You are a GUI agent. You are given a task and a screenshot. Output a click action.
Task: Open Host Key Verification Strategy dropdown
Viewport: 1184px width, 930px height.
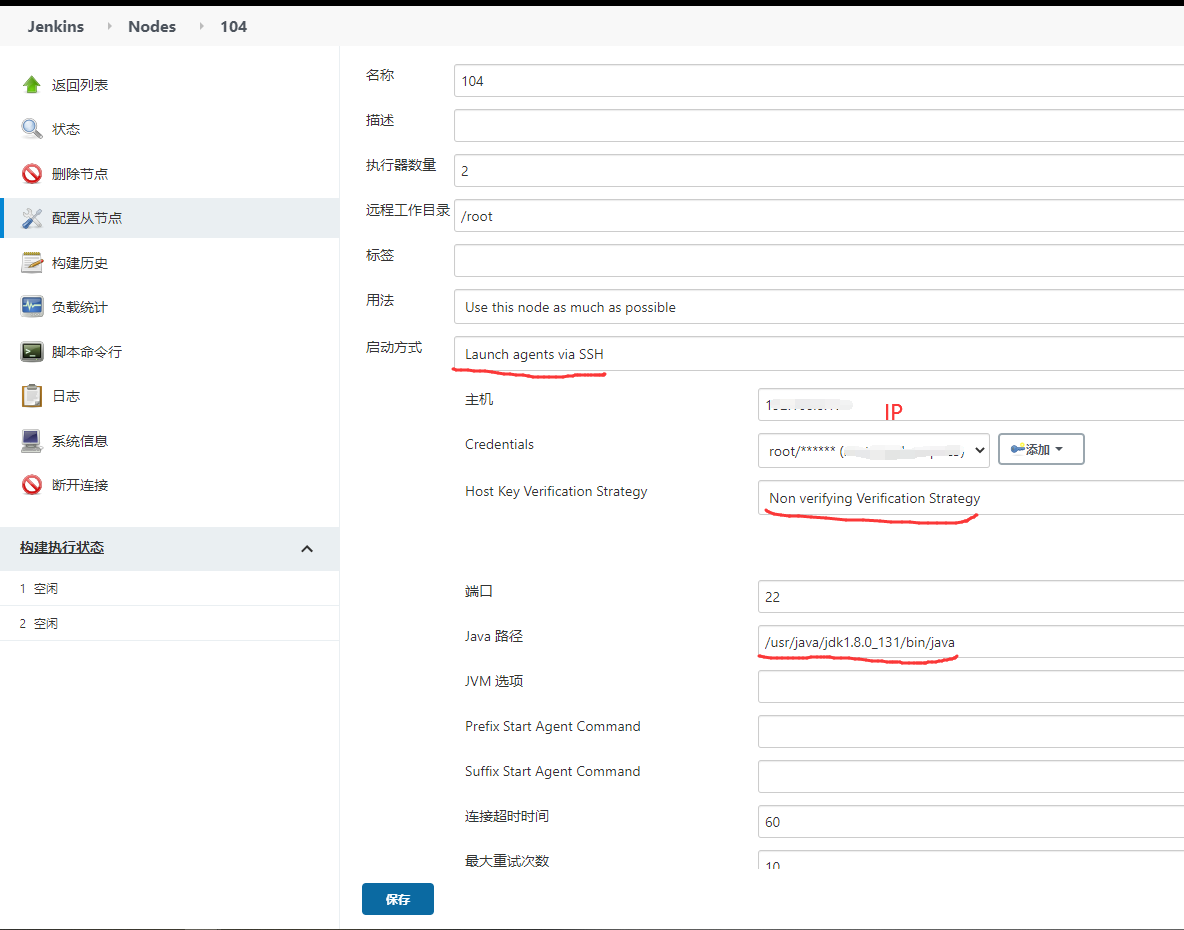click(971, 498)
